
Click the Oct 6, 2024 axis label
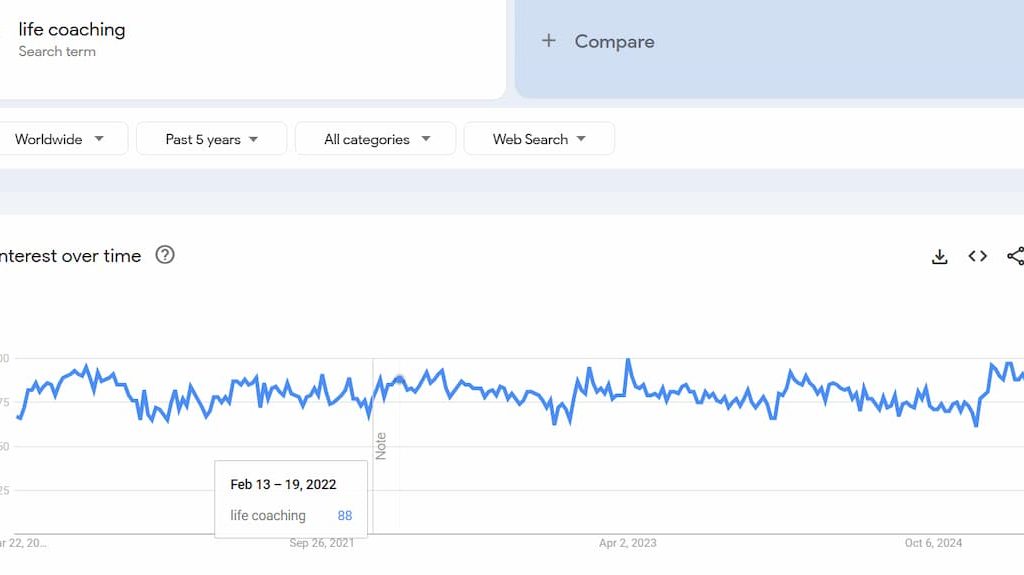(x=933, y=543)
